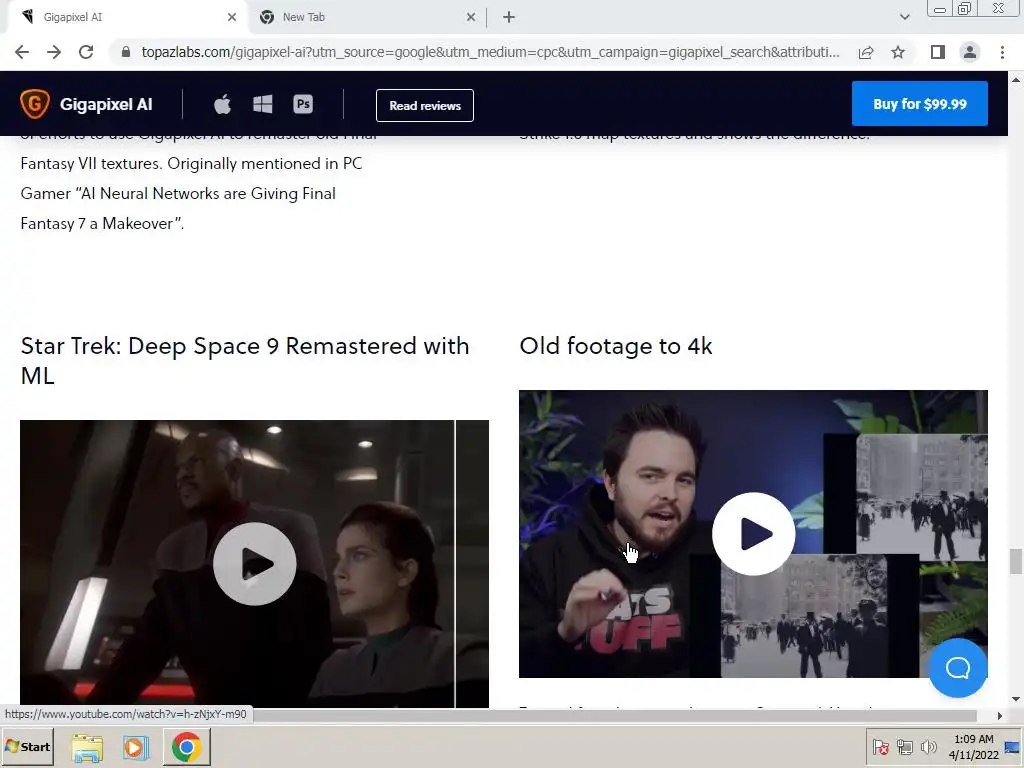The width and height of the screenshot is (1024, 768).
Task: Open the Windows Start menu
Action: click(x=27, y=746)
